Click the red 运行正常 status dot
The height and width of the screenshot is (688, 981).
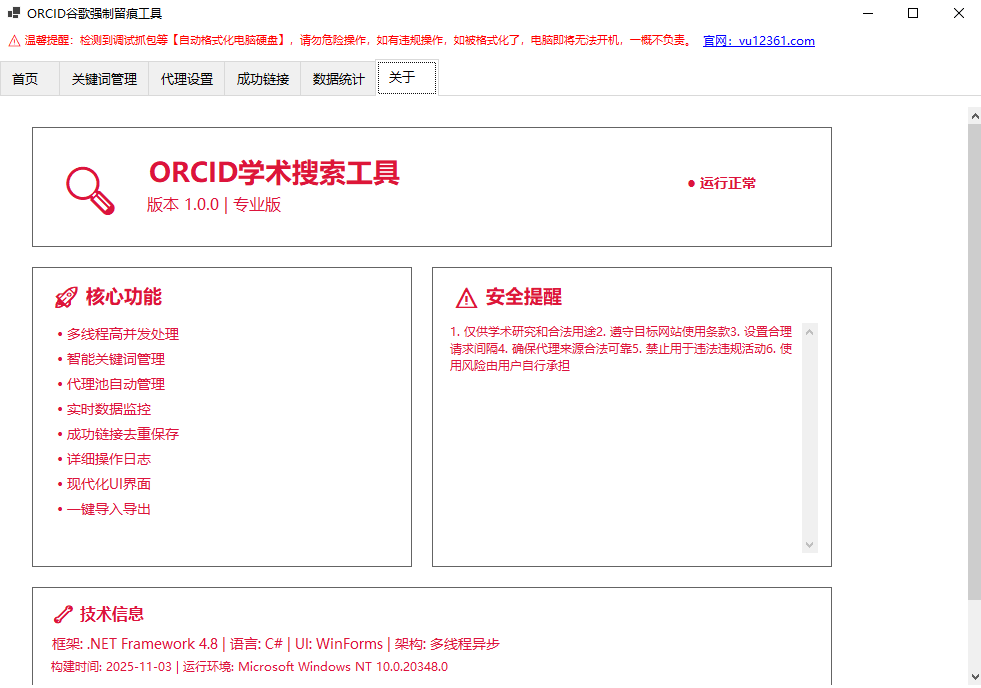(x=691, y=184)
